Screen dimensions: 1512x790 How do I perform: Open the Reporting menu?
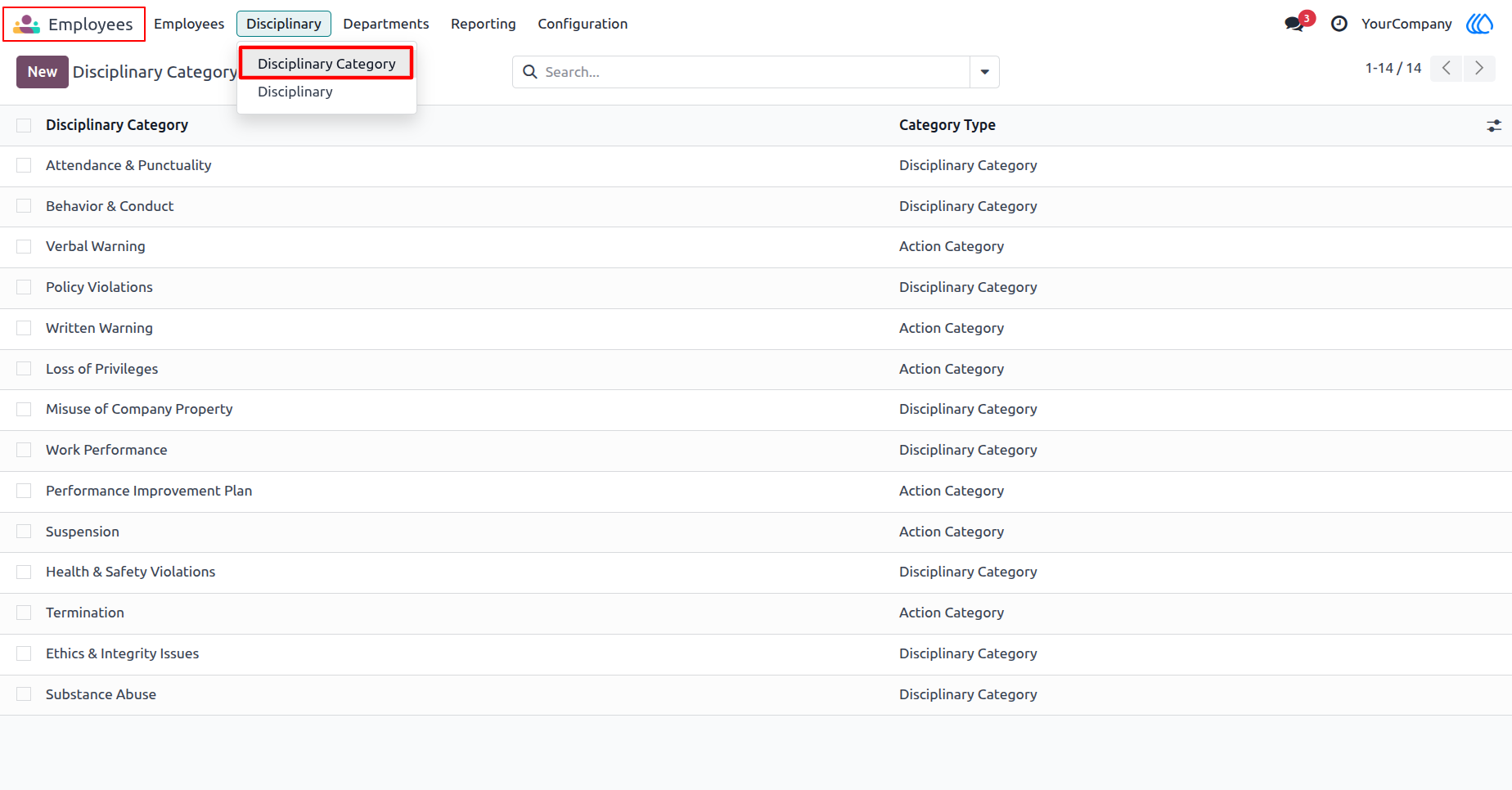(484, 24)
